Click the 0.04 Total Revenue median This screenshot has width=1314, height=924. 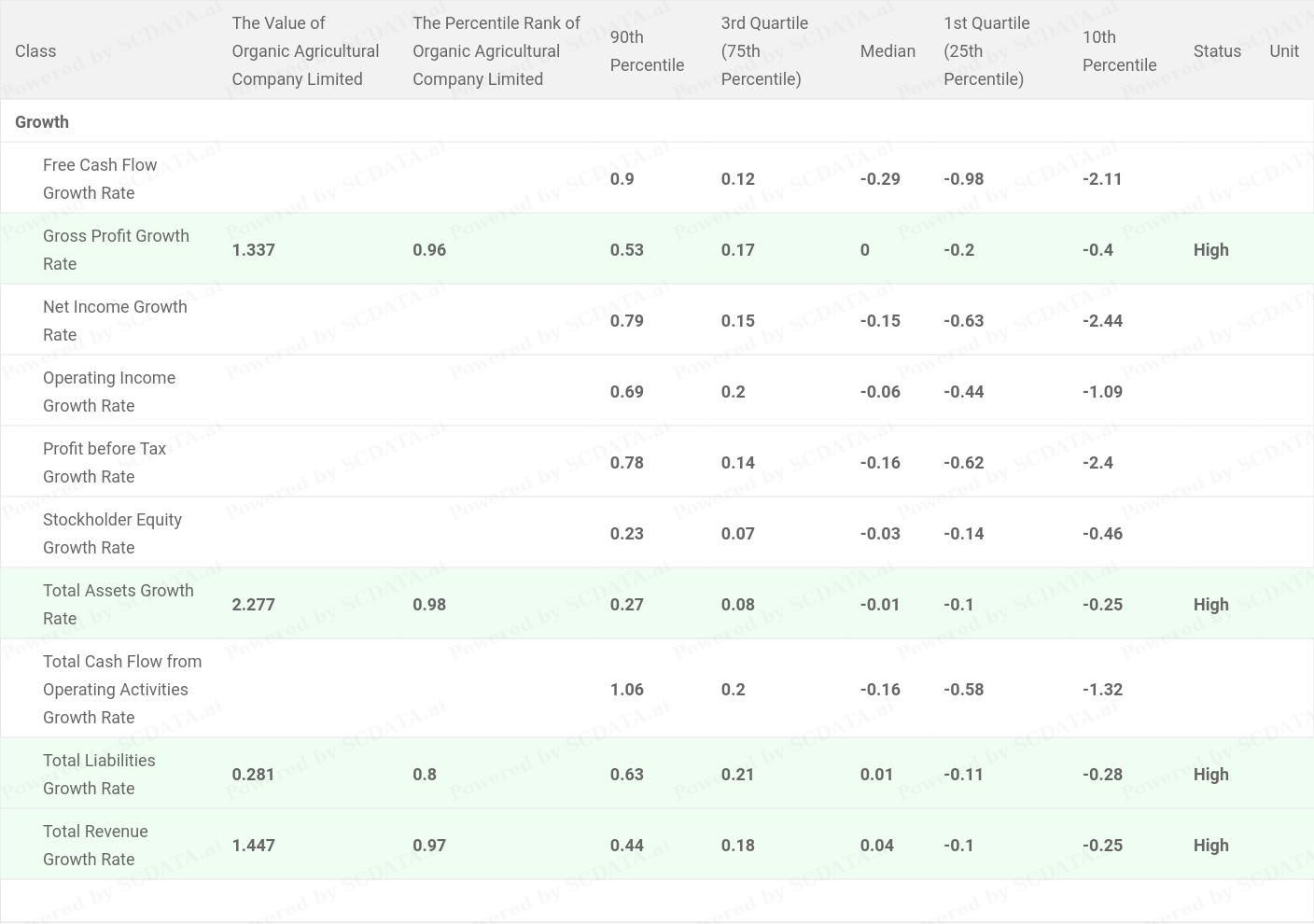tap(876, 846)
